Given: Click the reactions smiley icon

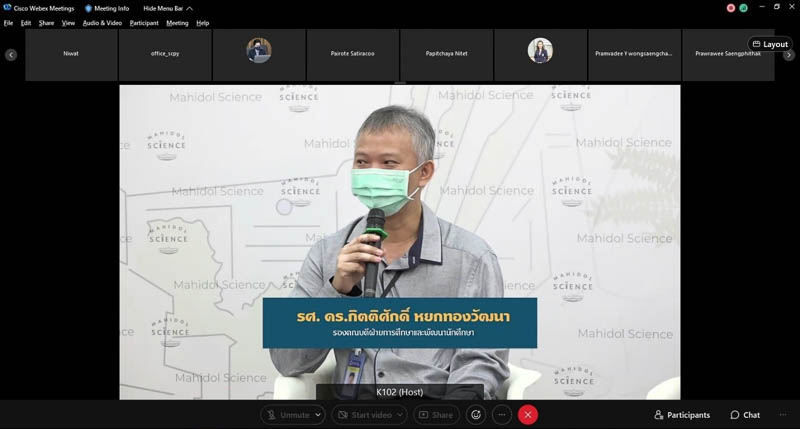Looking at the screenshot, I should tap(476, 414).
